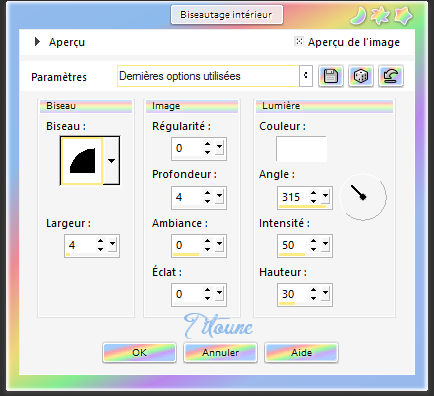Open the Paramètres presets dropdown

(x=306, y=76)
